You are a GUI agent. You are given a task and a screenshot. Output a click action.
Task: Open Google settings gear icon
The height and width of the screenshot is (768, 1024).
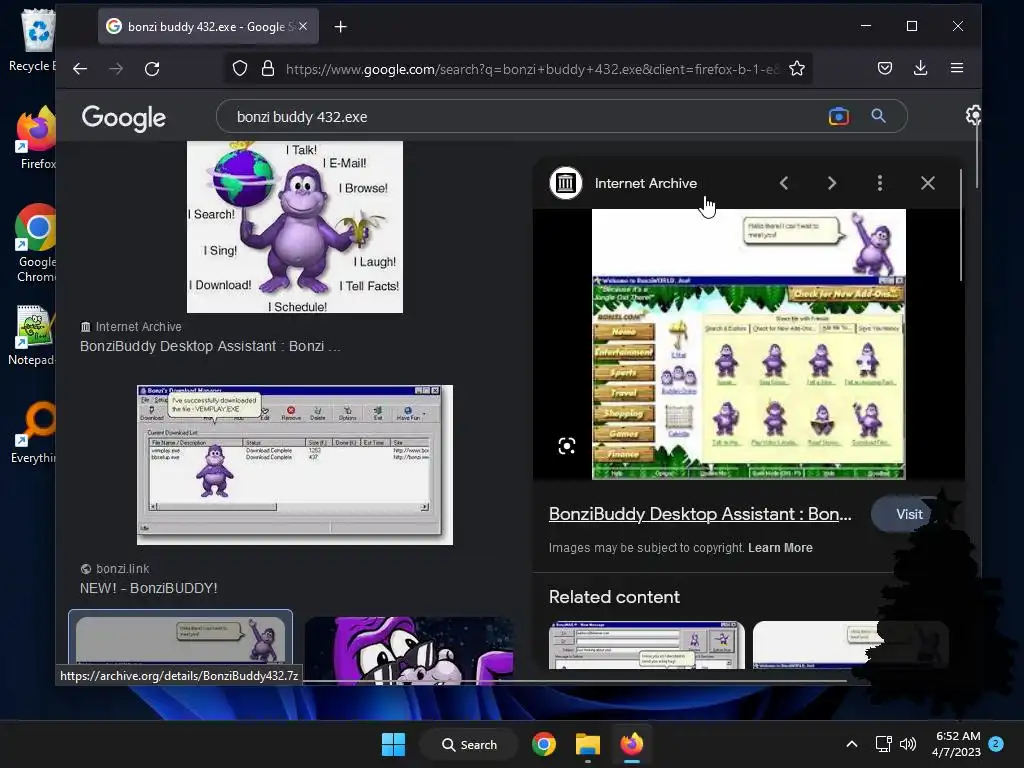973,116
